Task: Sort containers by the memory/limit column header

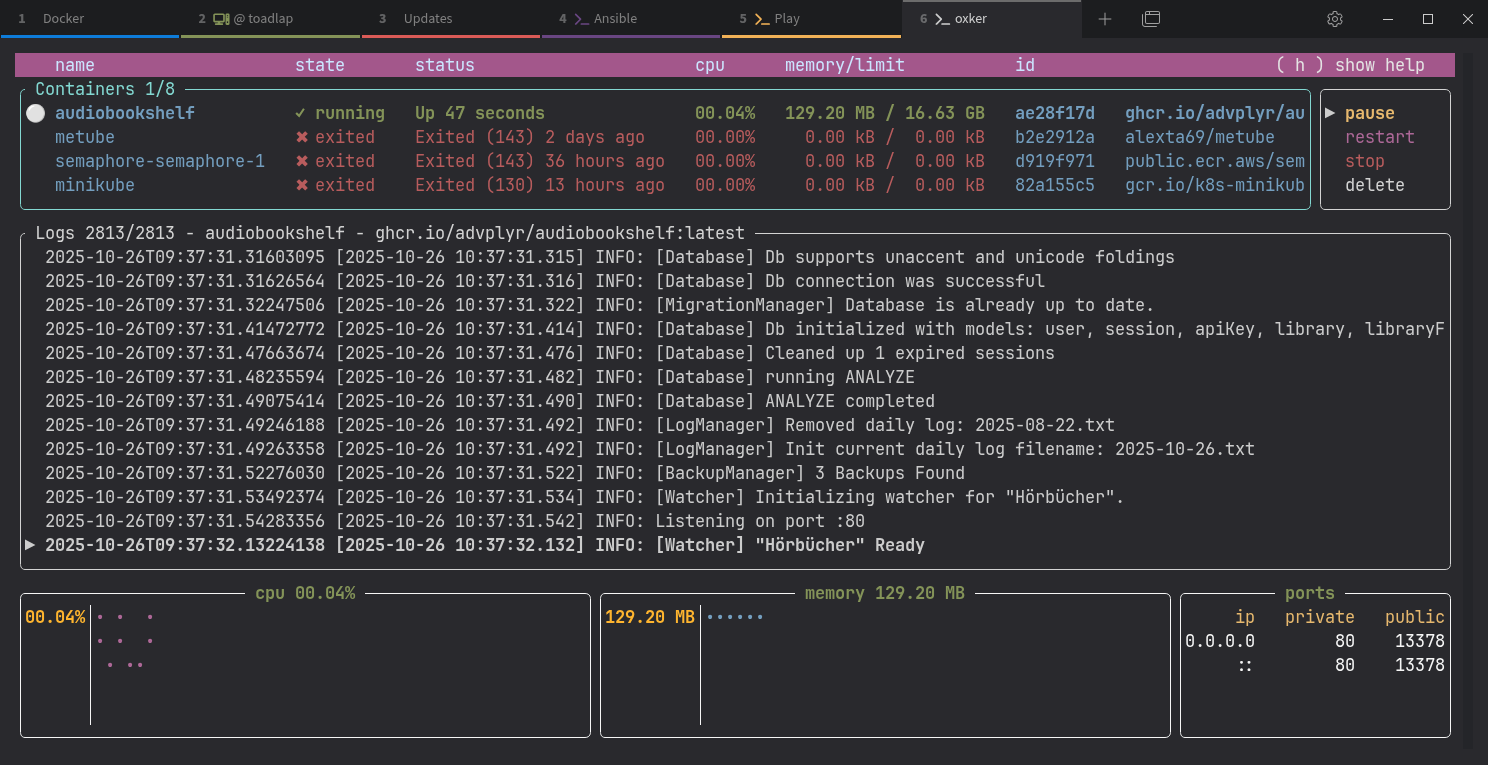Action: (x=844, y=65)
